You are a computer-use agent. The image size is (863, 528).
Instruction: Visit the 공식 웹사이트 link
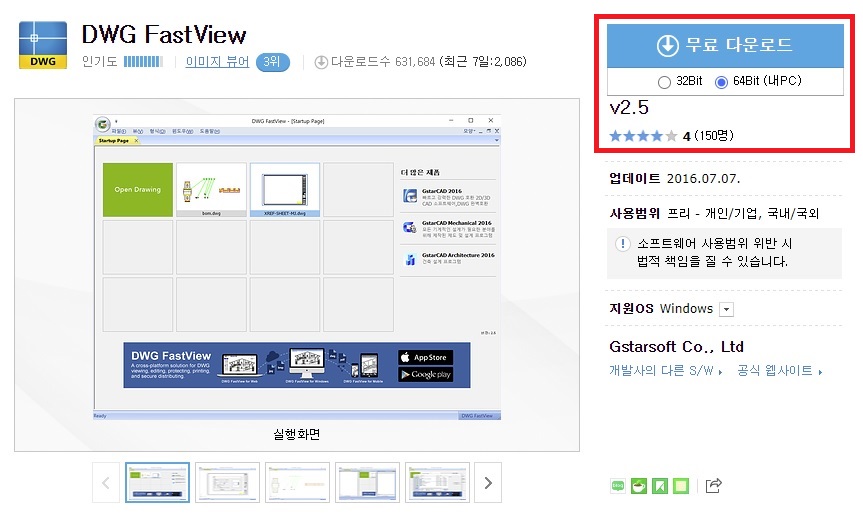point(779,371)
